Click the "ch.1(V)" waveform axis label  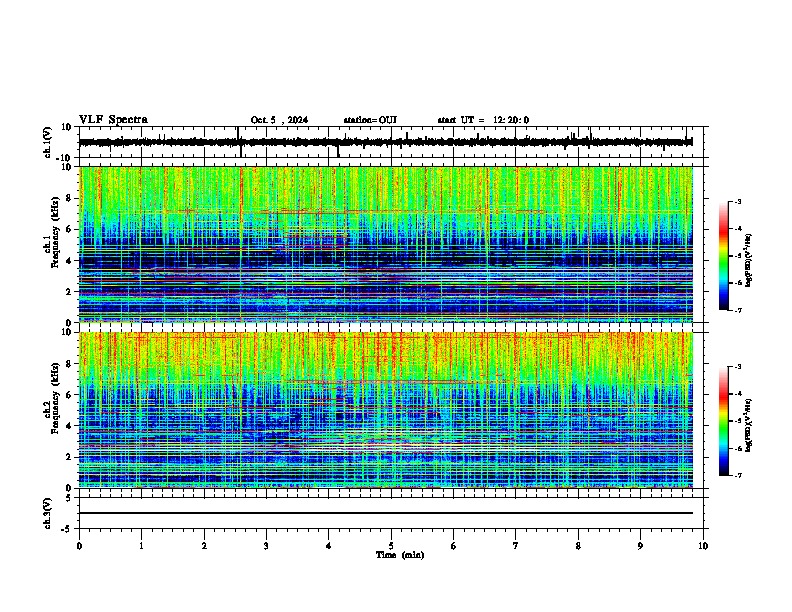tap(48, 142)
